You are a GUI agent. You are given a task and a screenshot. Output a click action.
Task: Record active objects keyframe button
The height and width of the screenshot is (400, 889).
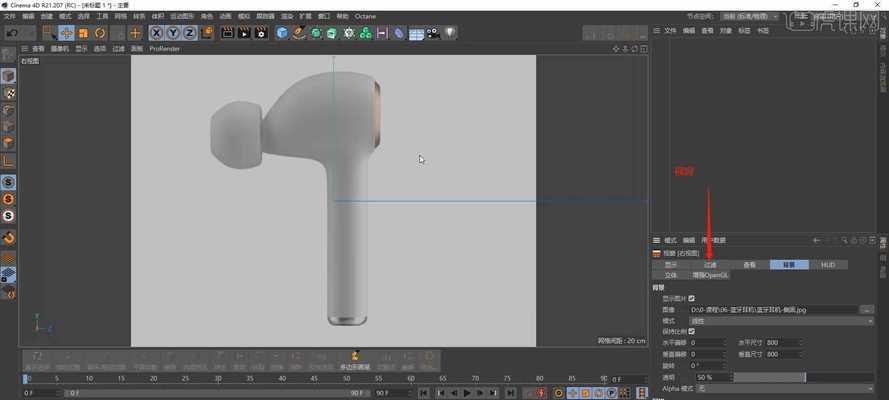tap(528, 393)
